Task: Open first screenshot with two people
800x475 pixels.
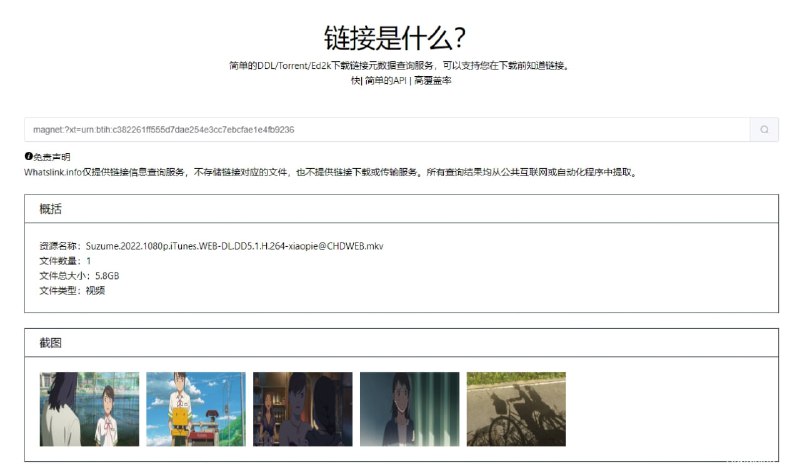Action: (x=89, y=409)
